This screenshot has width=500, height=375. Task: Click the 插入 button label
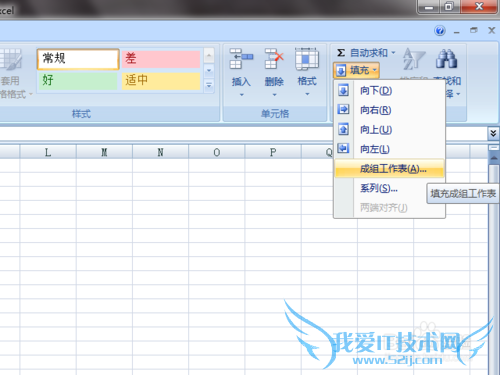241,82
